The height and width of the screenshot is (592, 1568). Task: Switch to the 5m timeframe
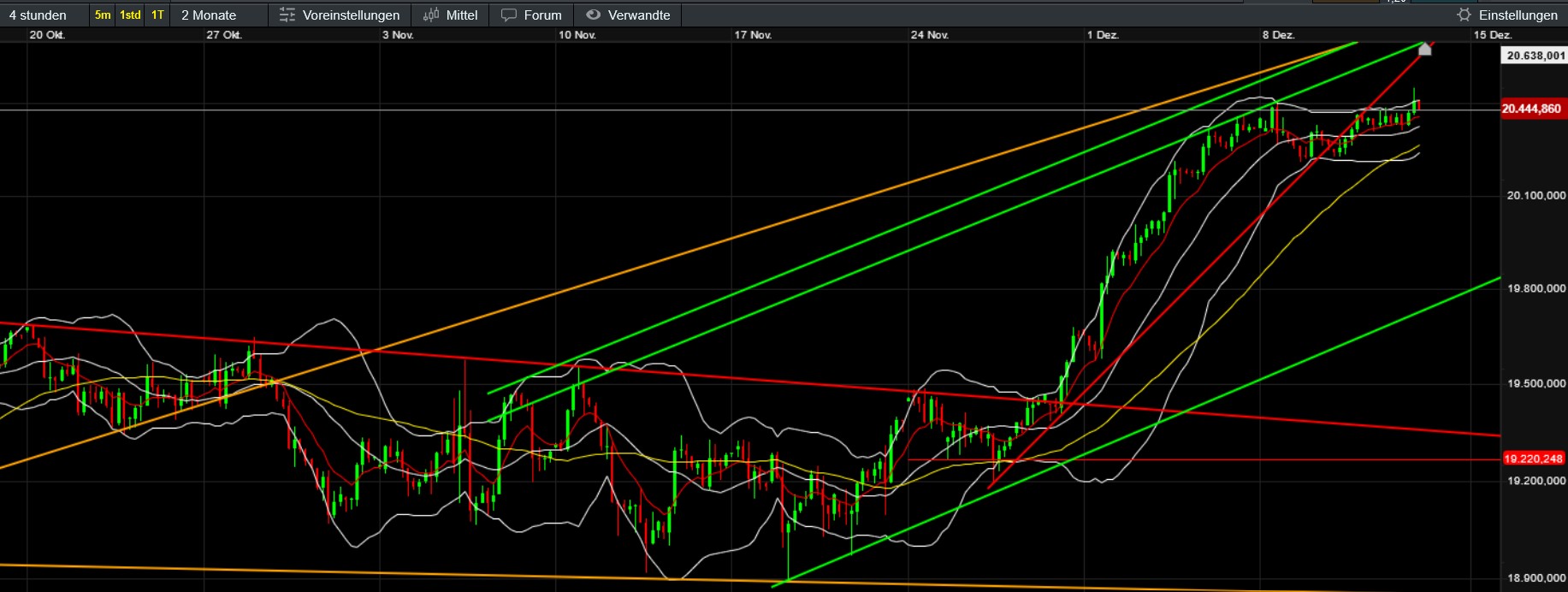(x=103, y=15)
